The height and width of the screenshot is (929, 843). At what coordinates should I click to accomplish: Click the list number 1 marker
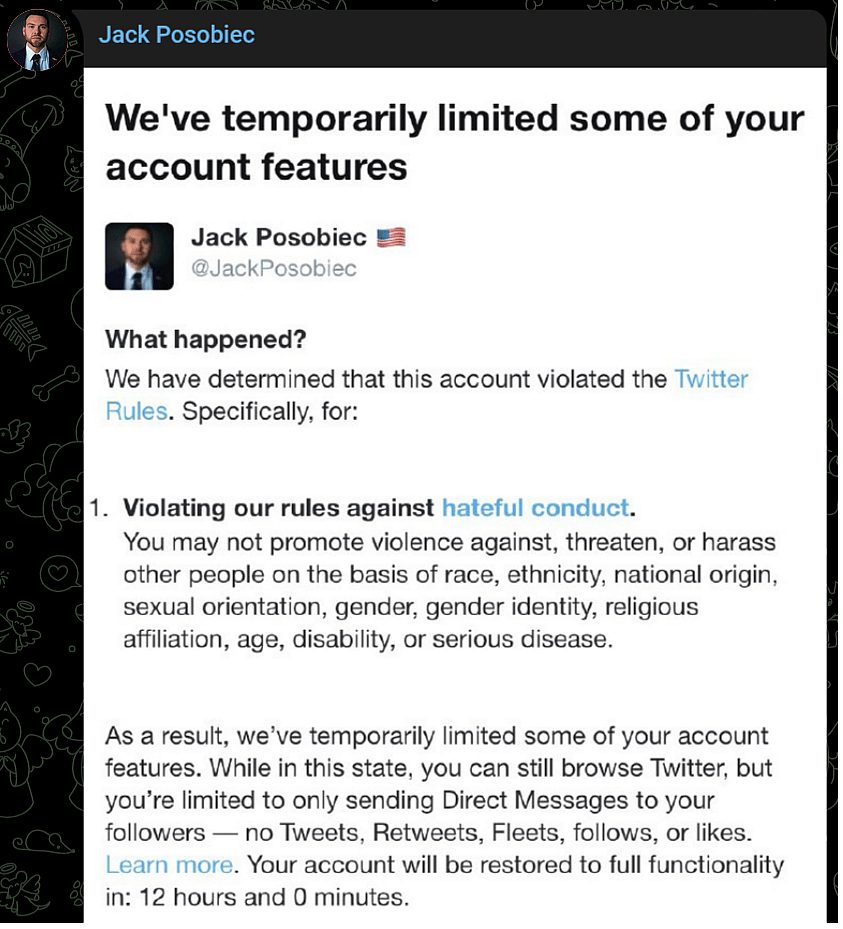click(x=96, y=508)
